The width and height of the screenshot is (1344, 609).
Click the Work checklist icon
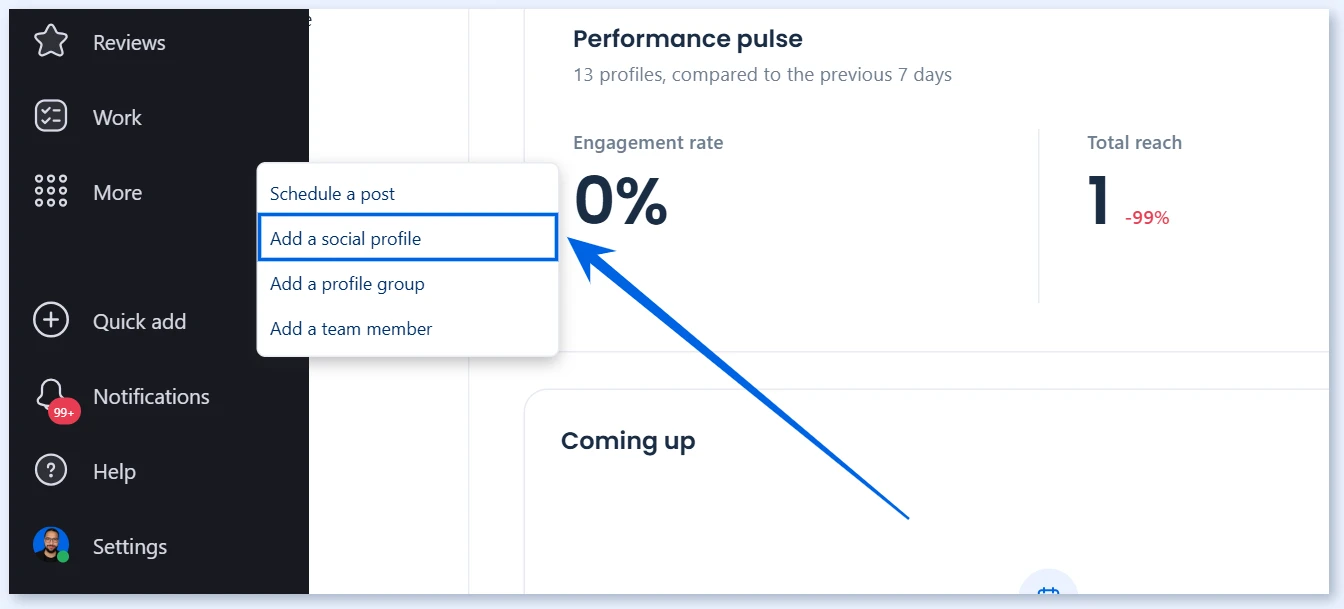51,116
